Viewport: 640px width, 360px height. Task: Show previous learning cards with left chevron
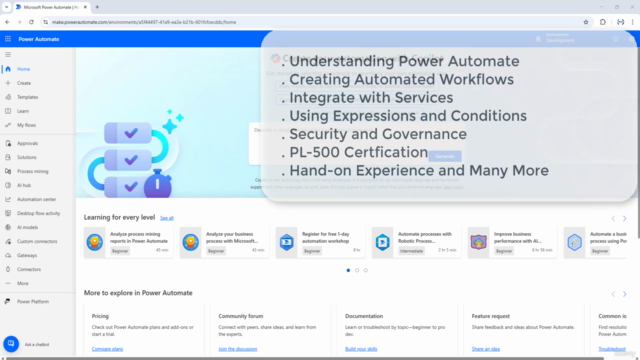(613, 218)
